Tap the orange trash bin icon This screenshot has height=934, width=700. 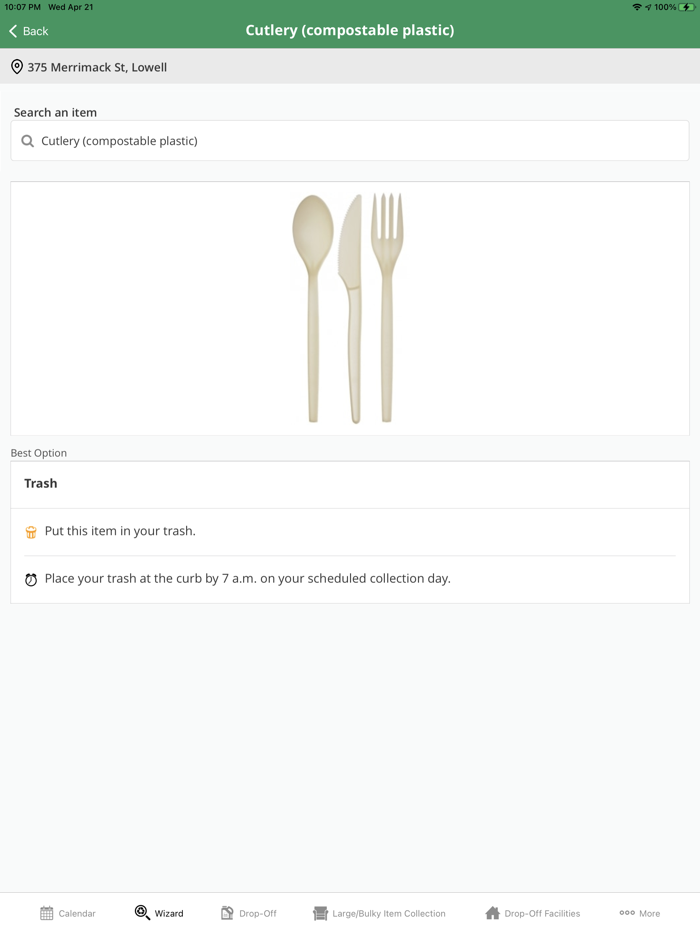(31, 532)
